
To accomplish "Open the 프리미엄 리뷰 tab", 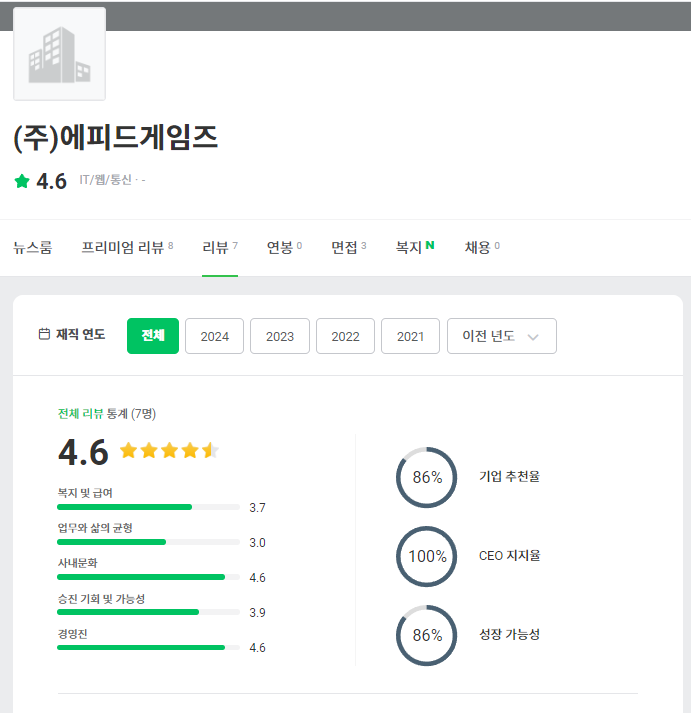I will point(127,247).
